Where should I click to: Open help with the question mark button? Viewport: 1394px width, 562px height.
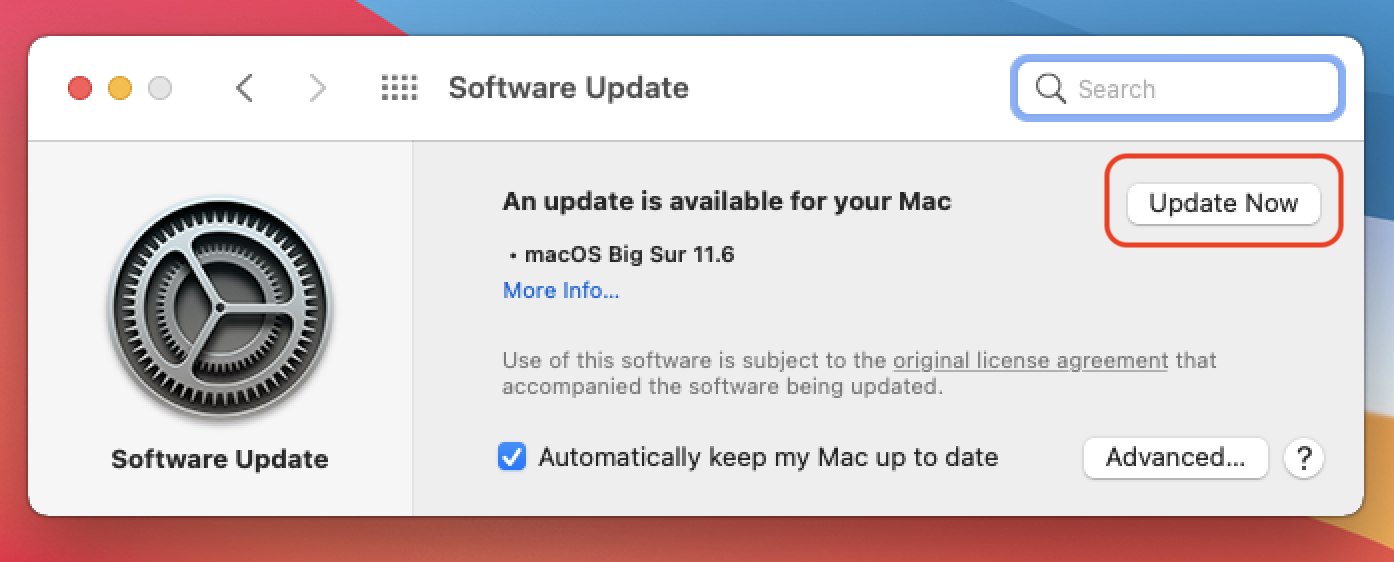1304,458
